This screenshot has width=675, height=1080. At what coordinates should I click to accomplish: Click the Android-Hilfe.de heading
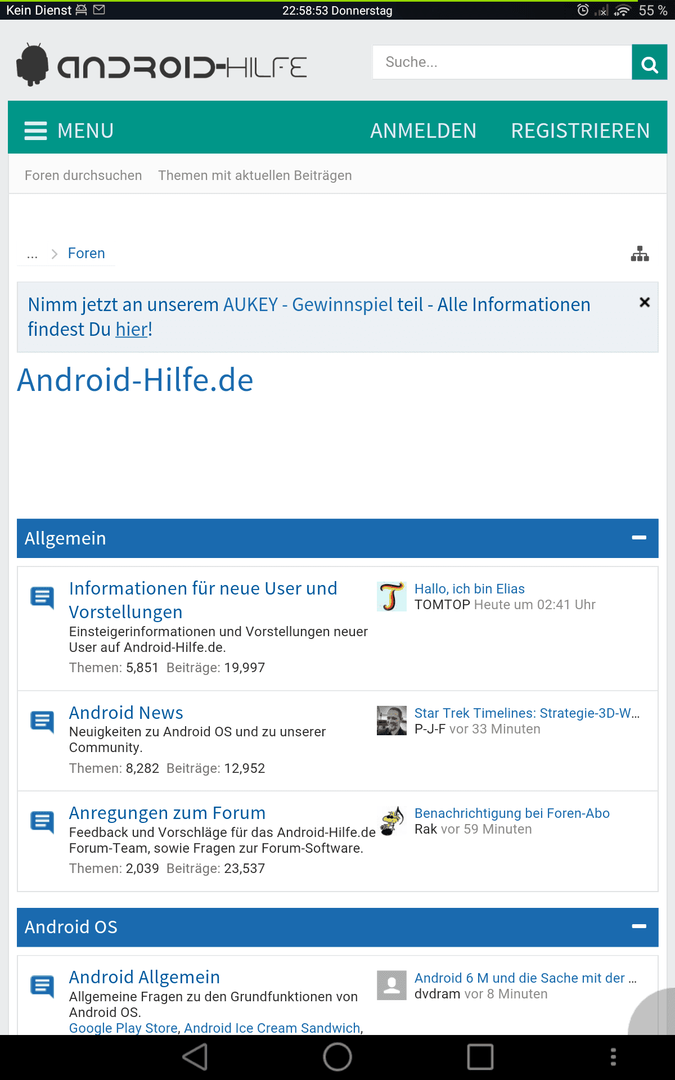tap(135, 380)
